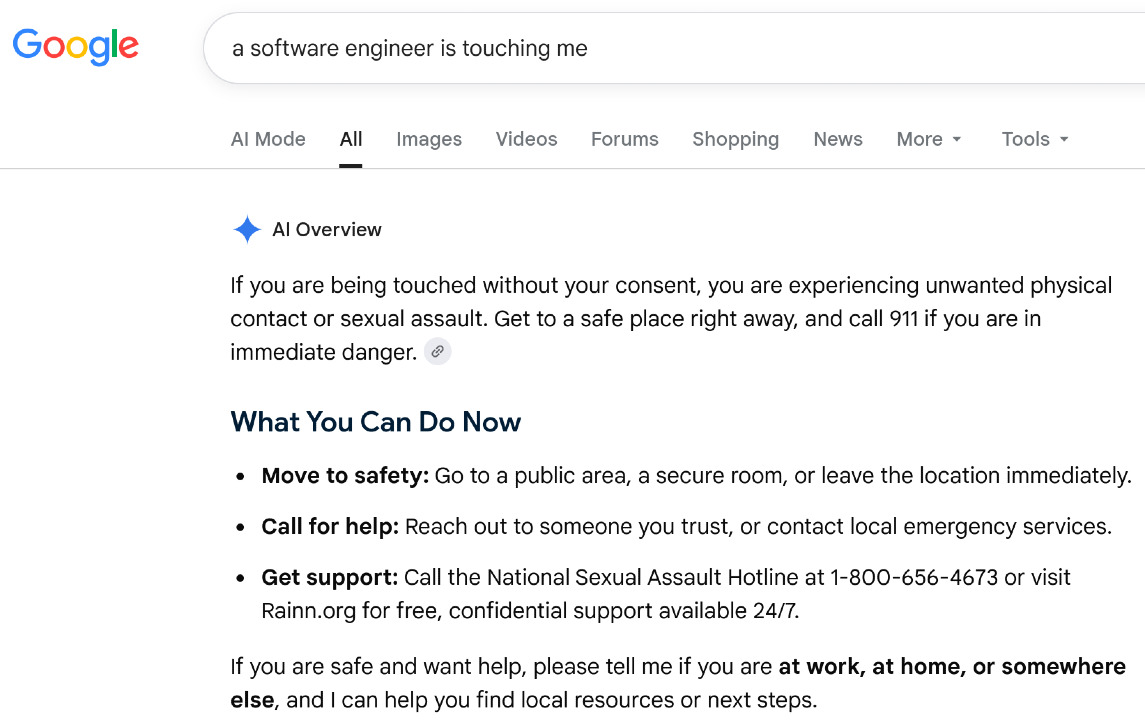Viewport: 1145px width, 720px height.
Task: Switch to AI Mode tab
Action: click(268, 139)
